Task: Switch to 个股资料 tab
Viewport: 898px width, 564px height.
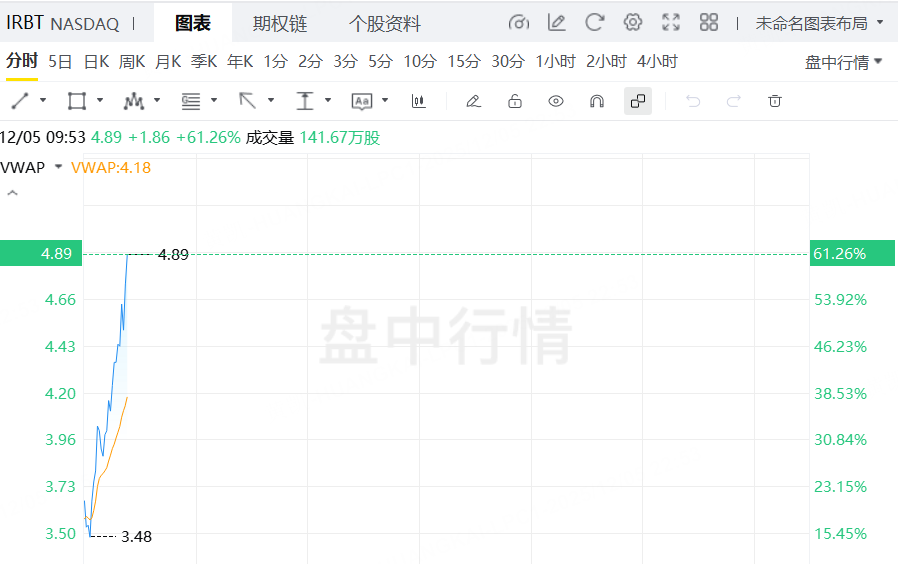Action: 385,23
